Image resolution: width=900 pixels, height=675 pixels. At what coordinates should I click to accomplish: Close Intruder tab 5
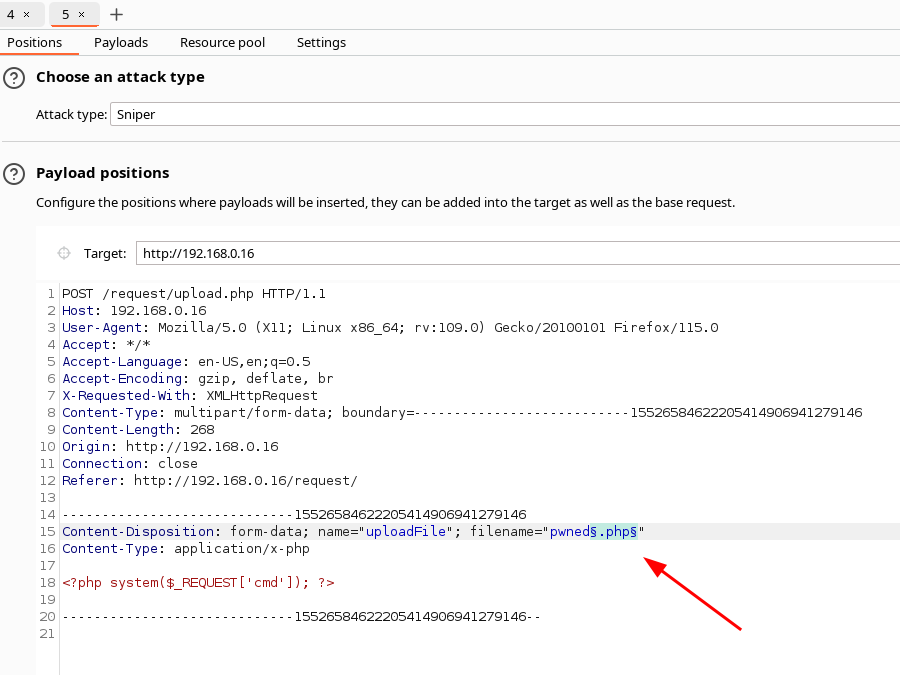[82, 14]
